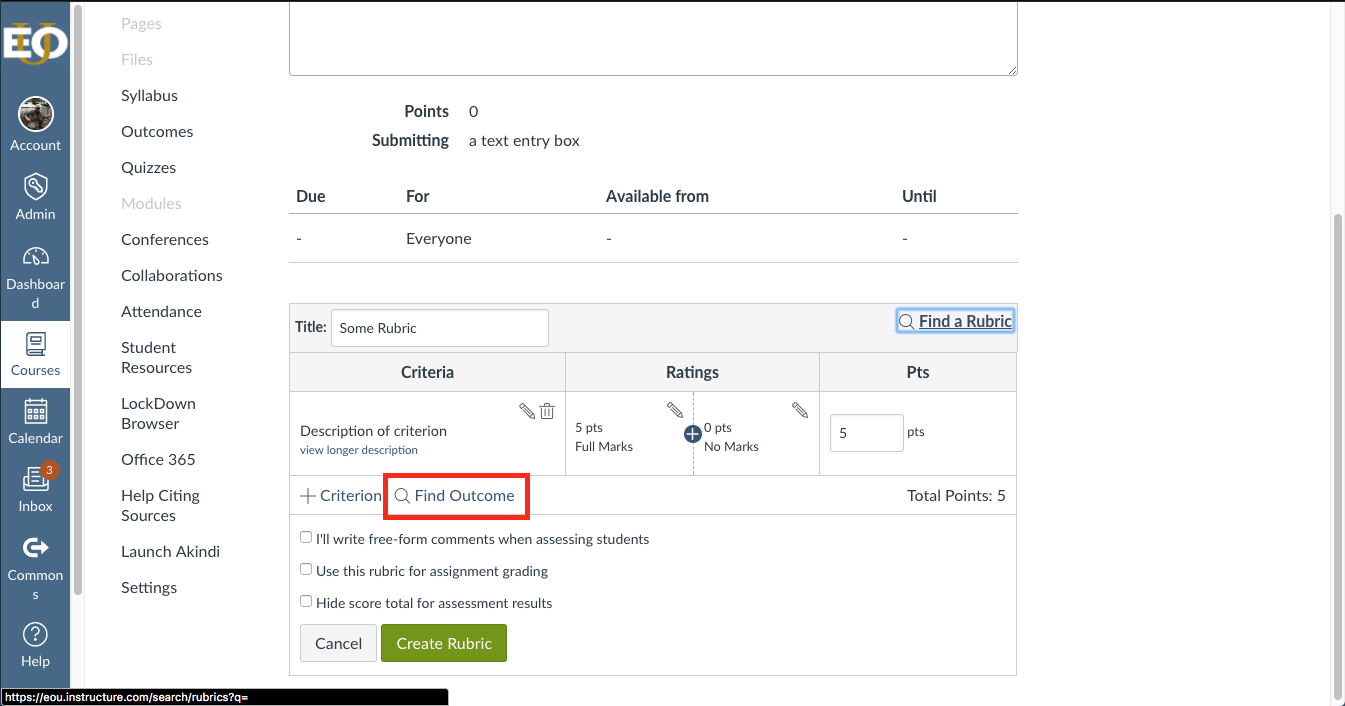Open the Account sidebar icon
The height and width of the screenshot is (706, 1345).
(36, 113)
